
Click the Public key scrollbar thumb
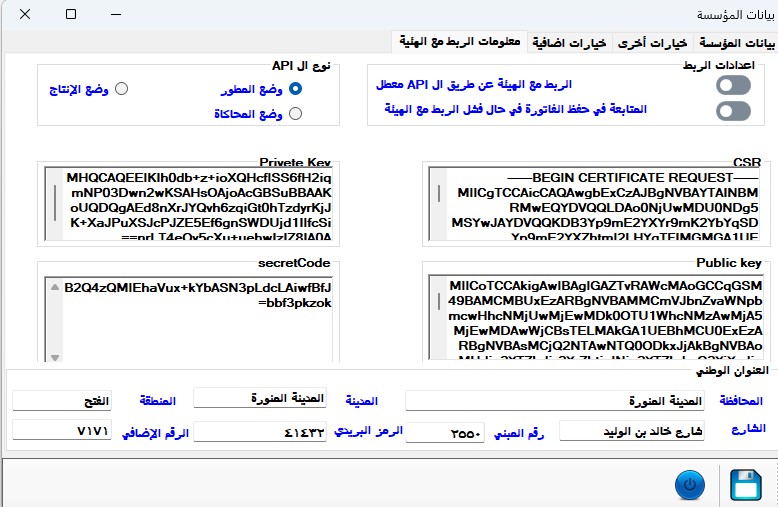(x=439, y=302)
